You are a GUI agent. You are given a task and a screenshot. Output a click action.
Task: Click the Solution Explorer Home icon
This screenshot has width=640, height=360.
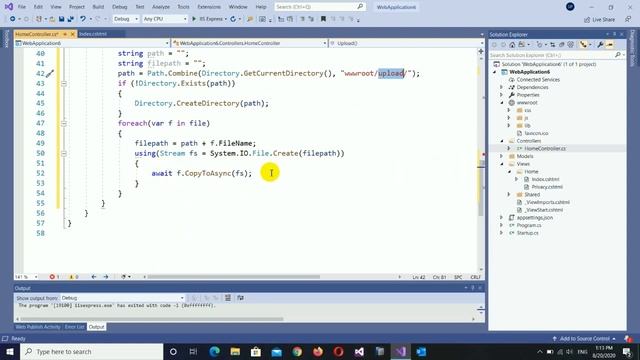coord(512,45)
